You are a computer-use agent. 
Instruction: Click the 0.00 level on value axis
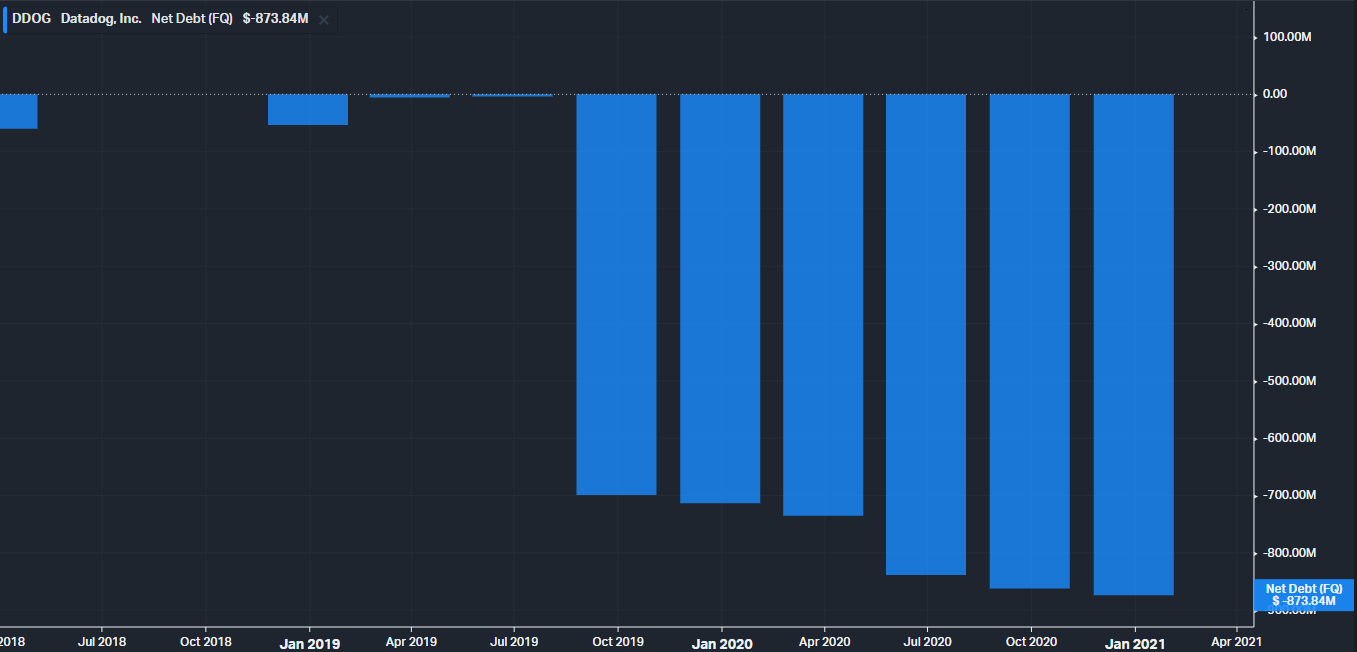pos(1274,94)
